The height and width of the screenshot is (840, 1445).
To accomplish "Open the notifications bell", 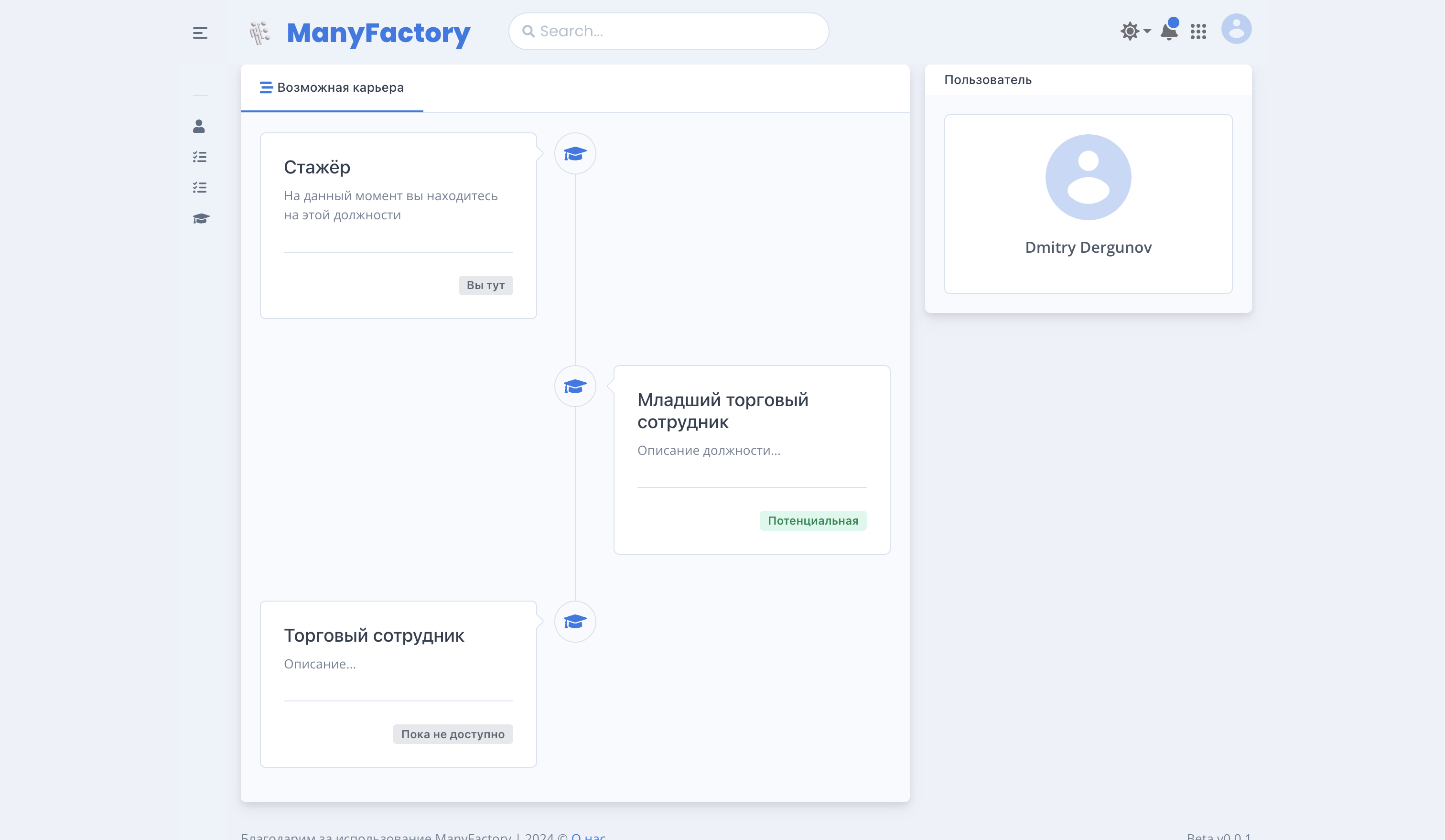I will click(1168, 31).
